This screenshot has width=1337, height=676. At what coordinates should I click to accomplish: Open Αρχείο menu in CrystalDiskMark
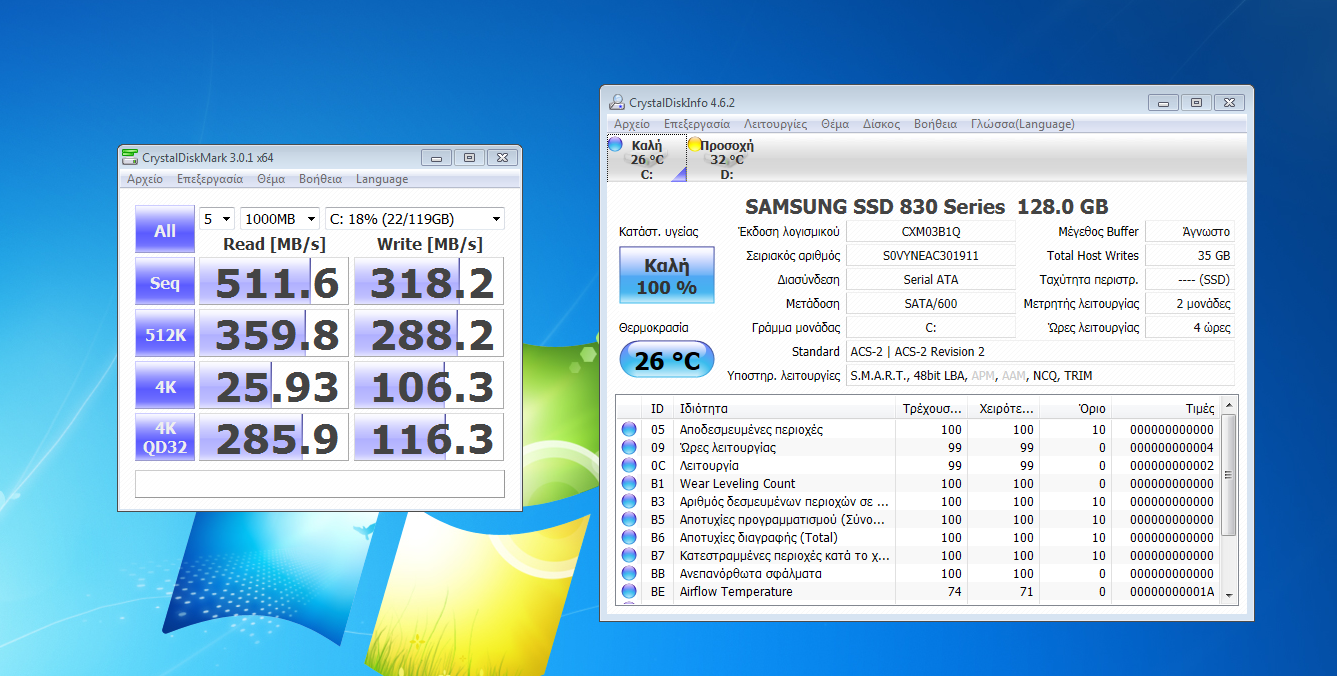[x=145, y=179]
